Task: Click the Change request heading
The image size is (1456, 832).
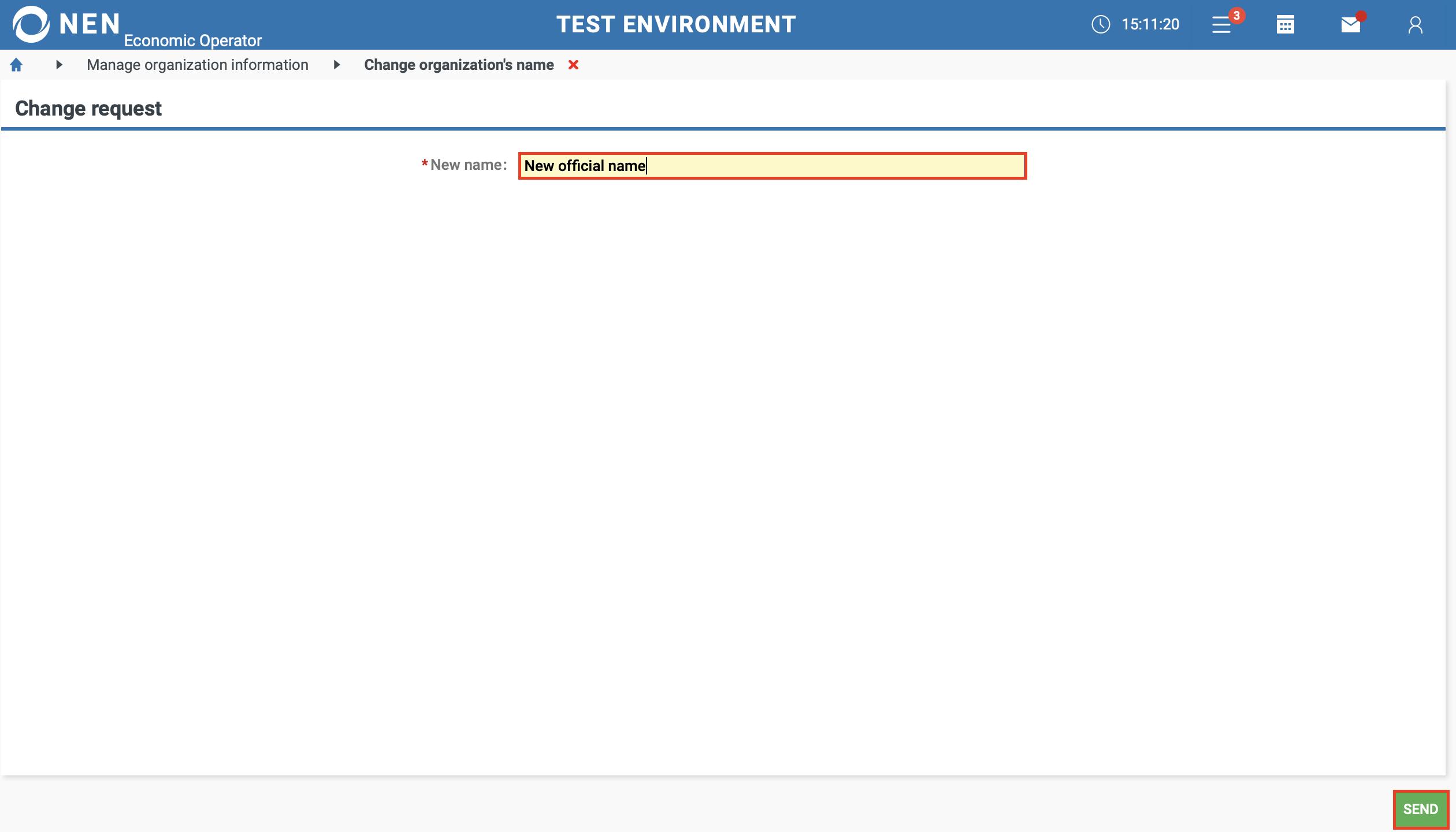Action: tap(88, 109)
